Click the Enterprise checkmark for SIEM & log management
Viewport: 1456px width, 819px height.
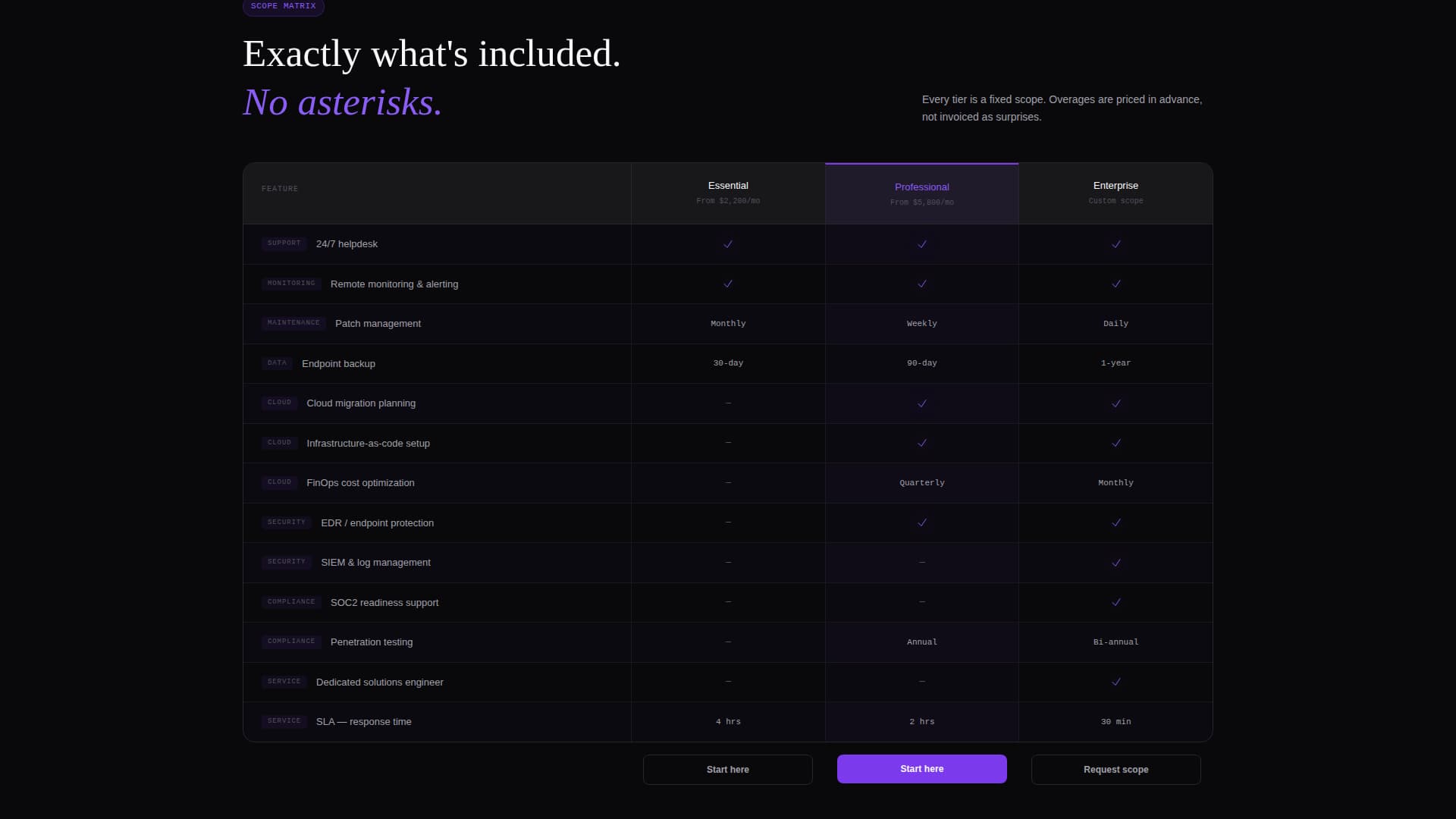click(x=1115, y=563)
